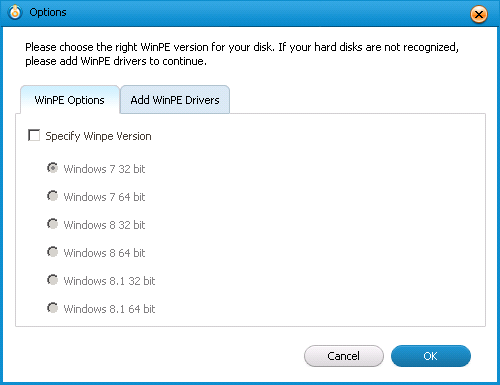Screen dimensions: 500x385
Task: Enable the Specify Winpe Version checkbox
Action: [x=34, y=136]
